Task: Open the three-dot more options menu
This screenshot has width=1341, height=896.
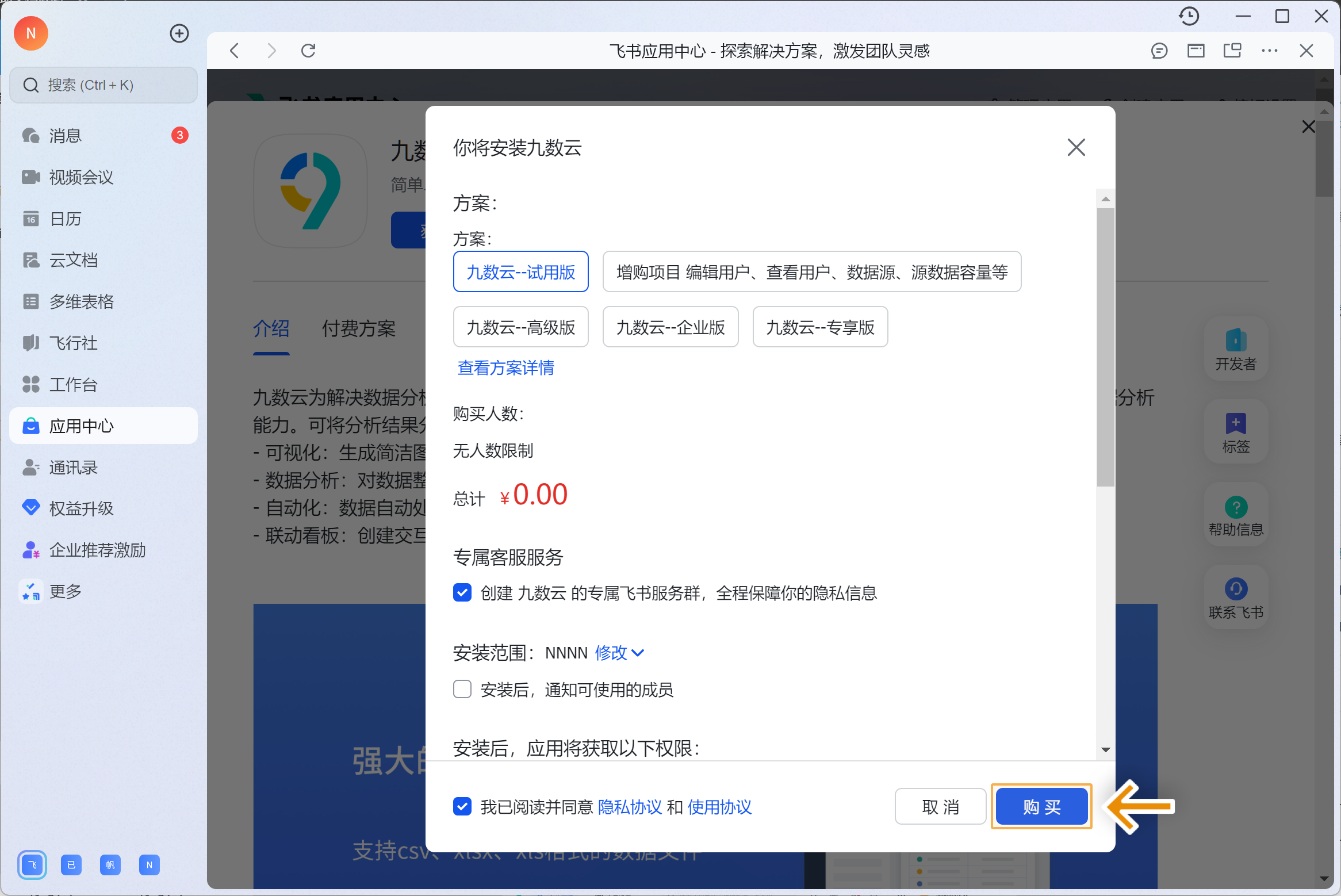Action: click(x=1270, y=51)
